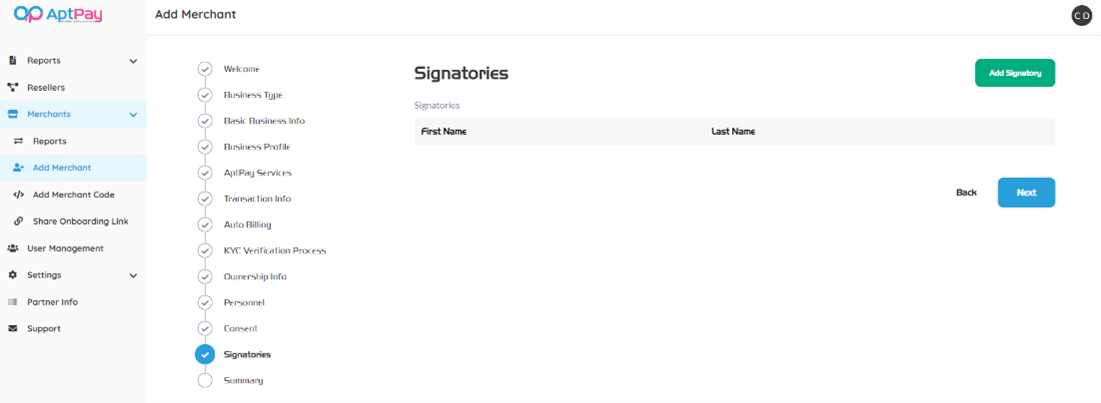Go to the KYC Verification Process step
The height and width of the screenshot is (403, 1101).
point(274,250)
